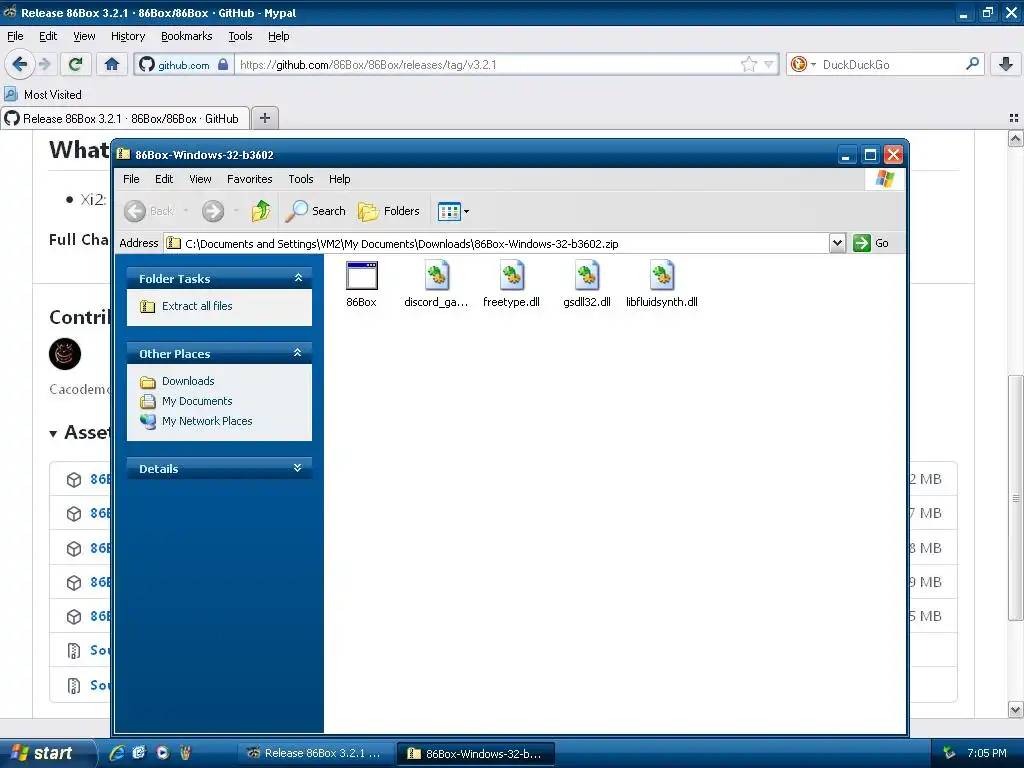Open the Mypal downloads arrow button
Viewport: 1024px width, 768px height.
(x=1006, y=64)
